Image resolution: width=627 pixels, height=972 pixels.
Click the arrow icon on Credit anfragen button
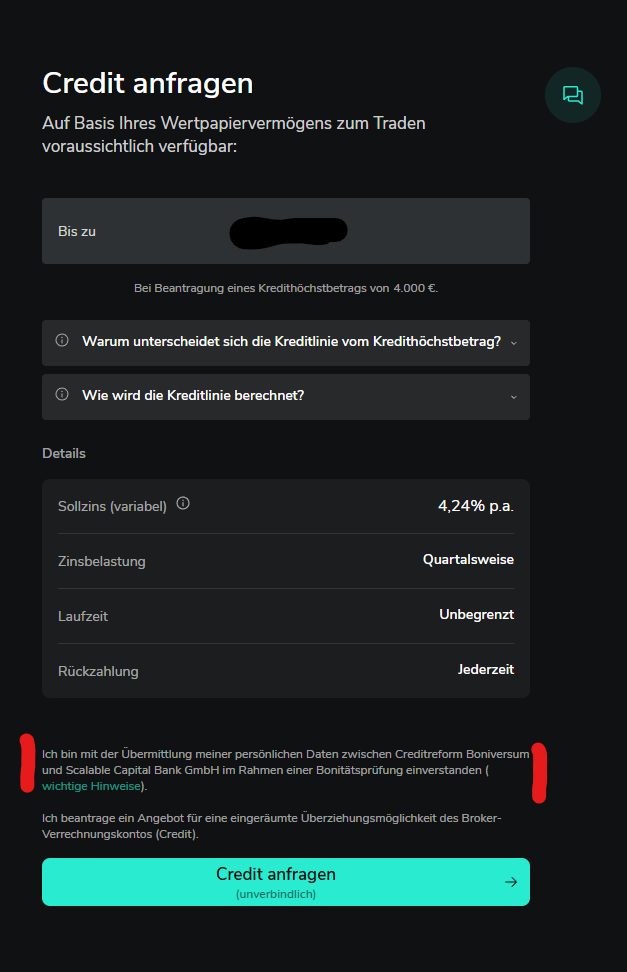511,882
